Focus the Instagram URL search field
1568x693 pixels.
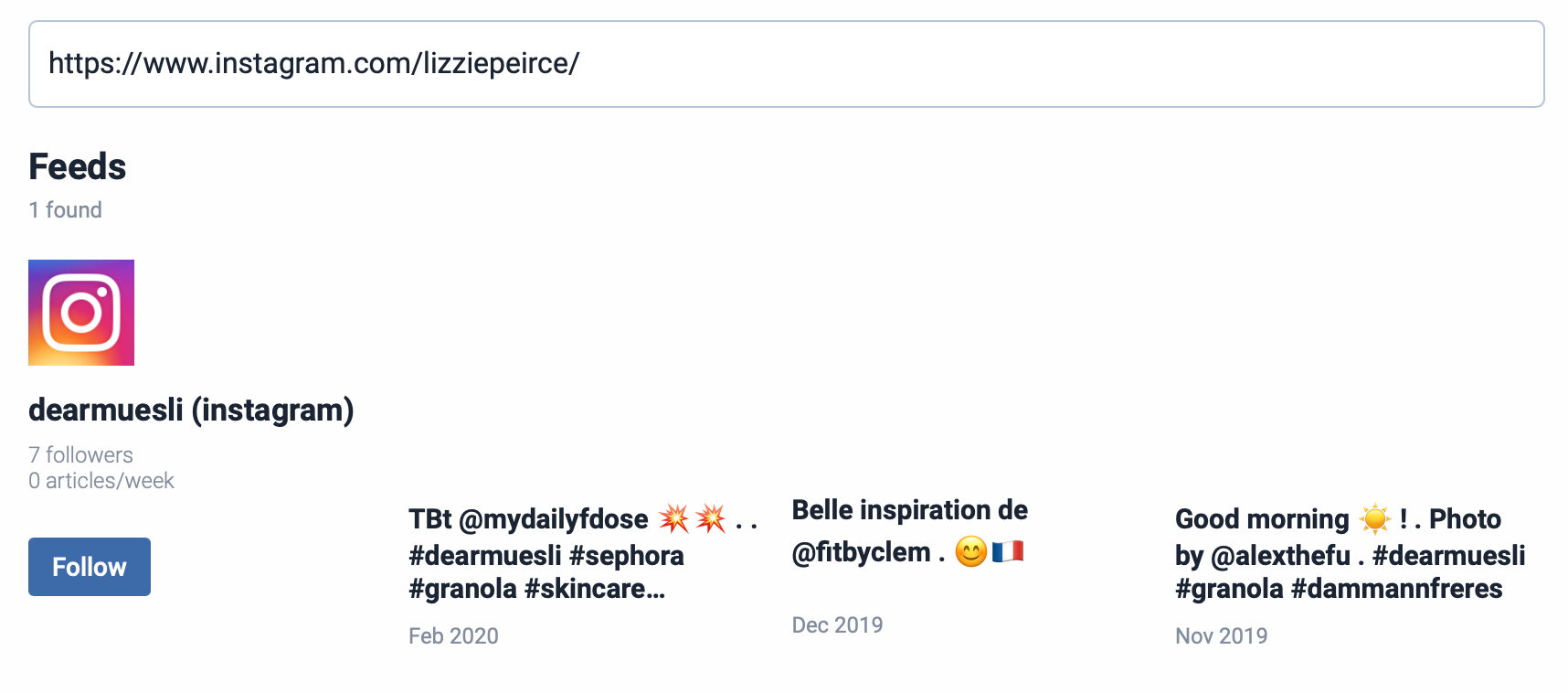[x=786, y=64]
